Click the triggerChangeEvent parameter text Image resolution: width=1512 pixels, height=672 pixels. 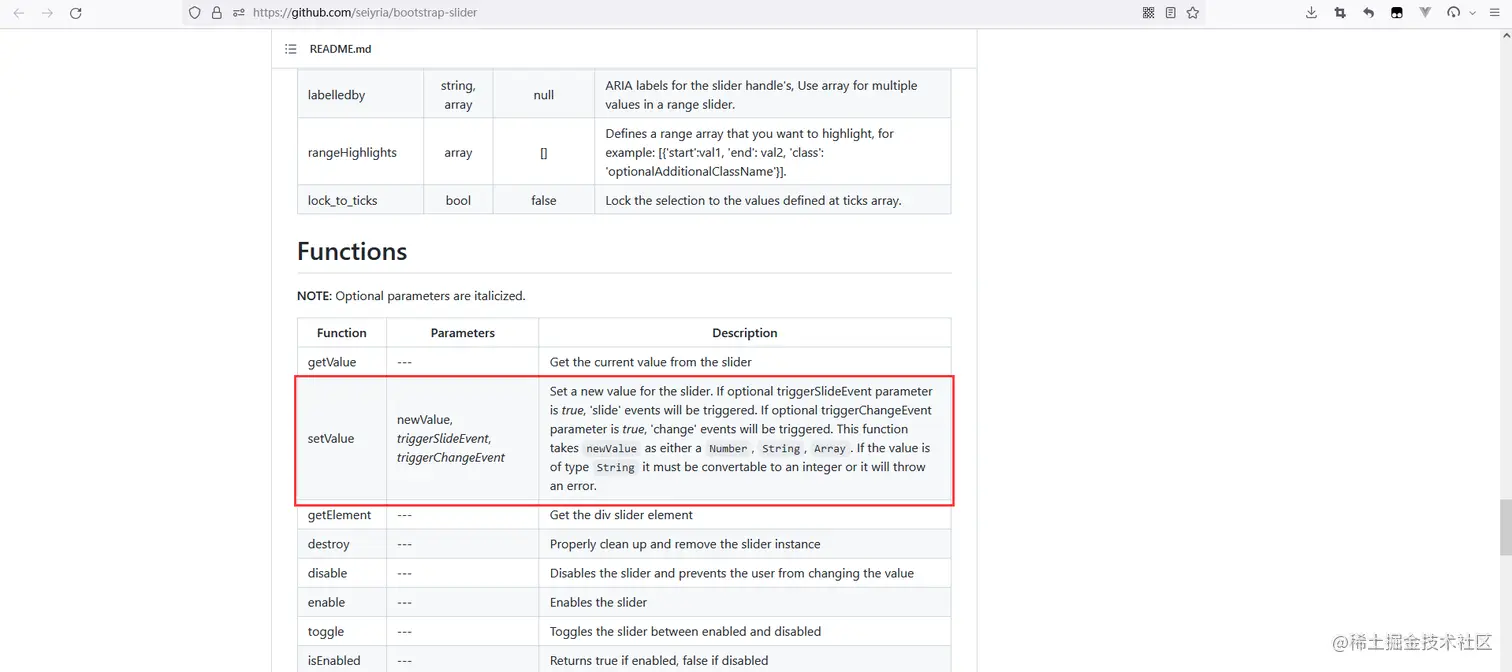[451, 457]
